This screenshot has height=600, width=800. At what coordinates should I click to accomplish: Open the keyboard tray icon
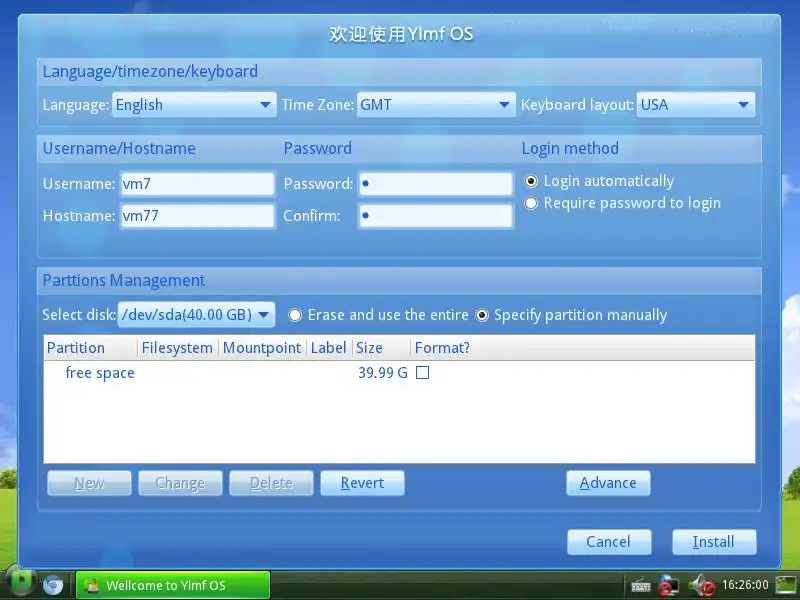(x=641, y=586)
